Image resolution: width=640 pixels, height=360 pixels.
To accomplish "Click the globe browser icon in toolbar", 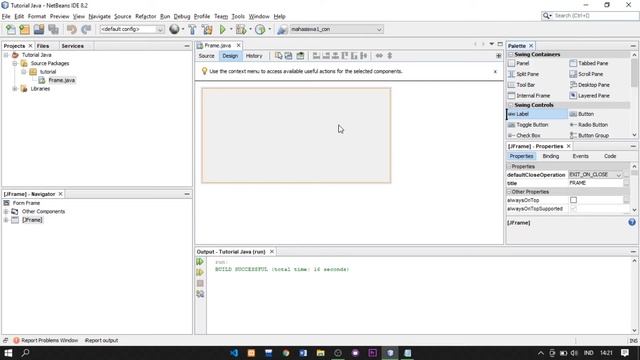I will (174, 29).
